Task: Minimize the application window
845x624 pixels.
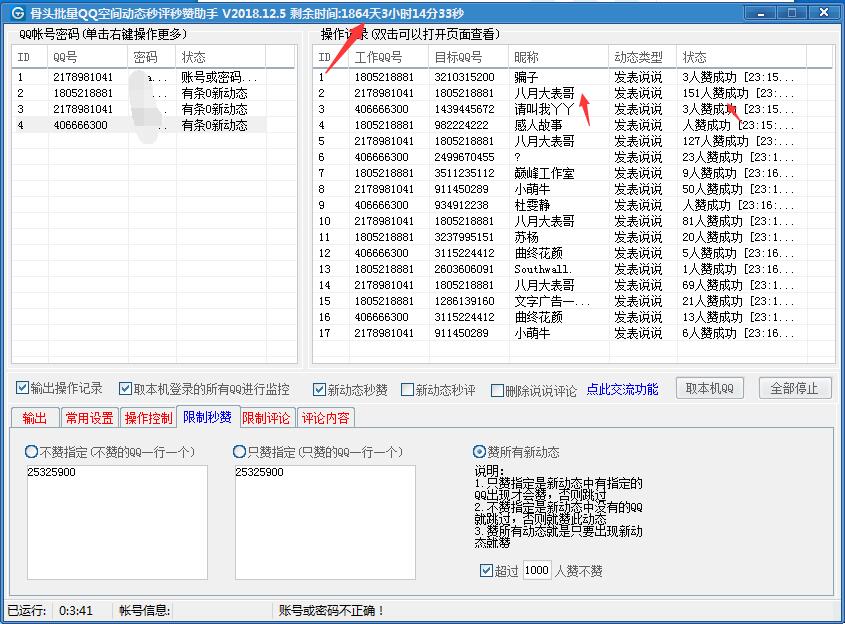Action: tap(760, 13)
